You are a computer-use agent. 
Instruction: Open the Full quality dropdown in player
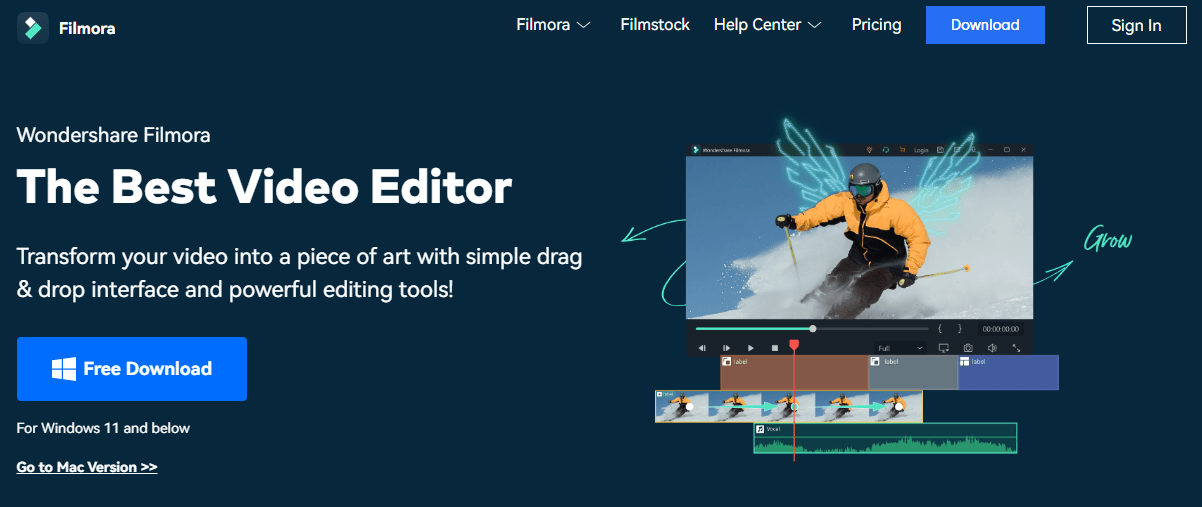(900, 348)
